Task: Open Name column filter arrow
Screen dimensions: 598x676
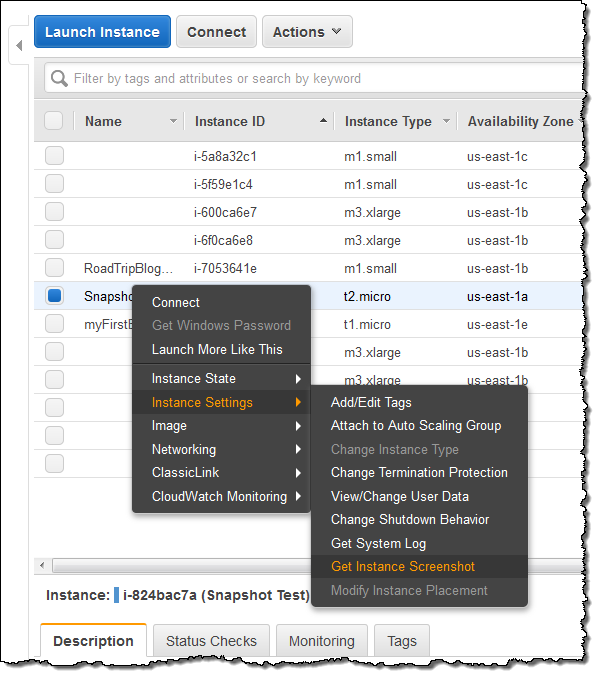Action: point(173,121)
